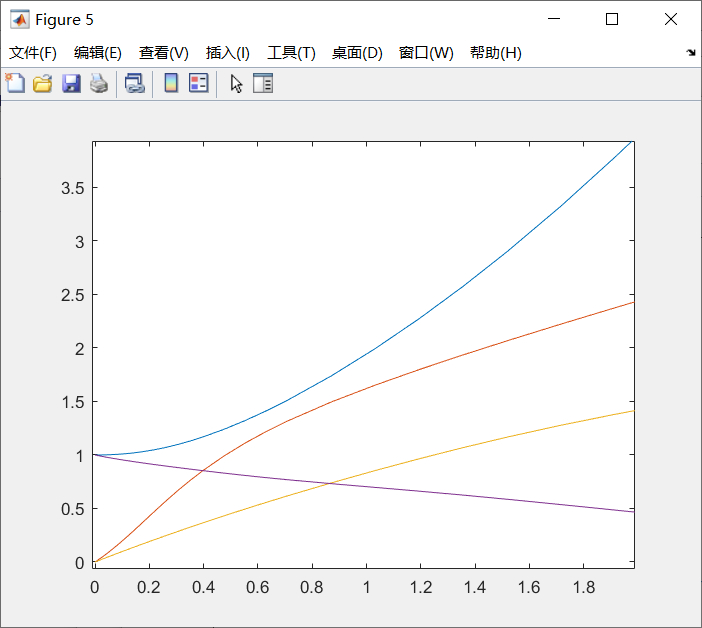Insert a colorbar using the toolbar icon
The height and width of the screenshot is (628, 702).
pos(171,83)
